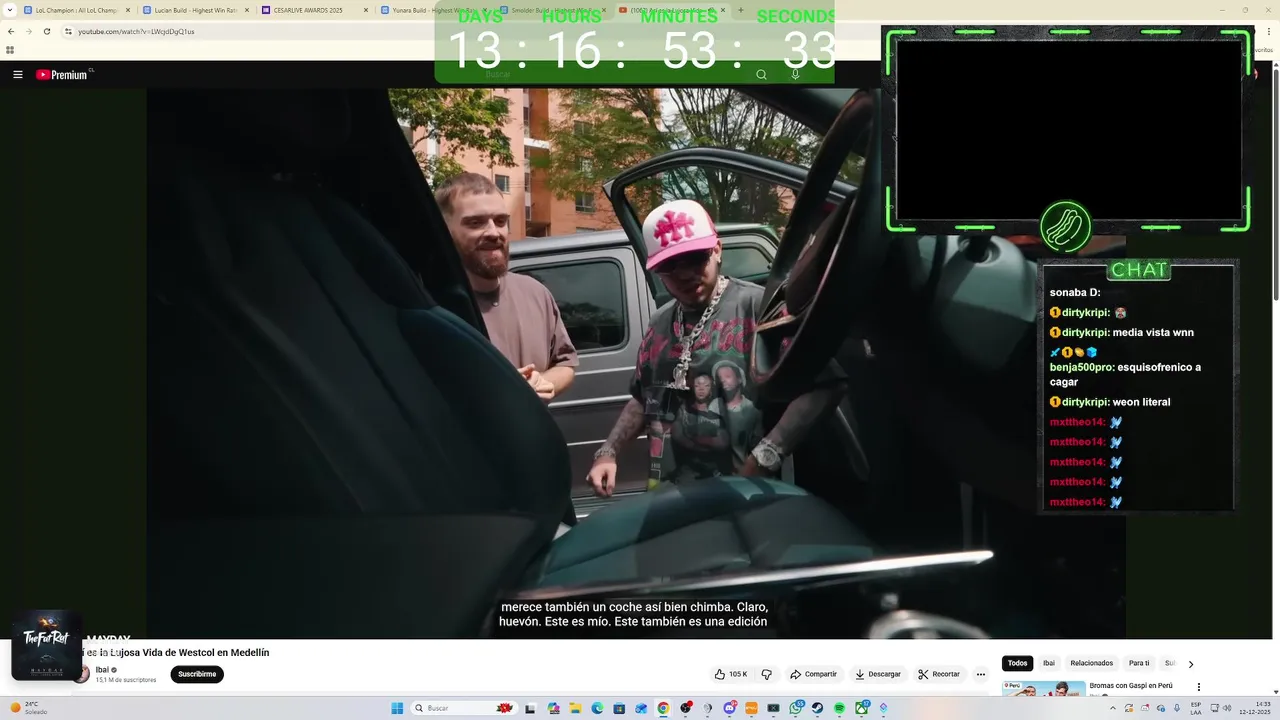
Task: Open video options menu for Bromas con Gaspi
Action: (x=1198, y=687)
